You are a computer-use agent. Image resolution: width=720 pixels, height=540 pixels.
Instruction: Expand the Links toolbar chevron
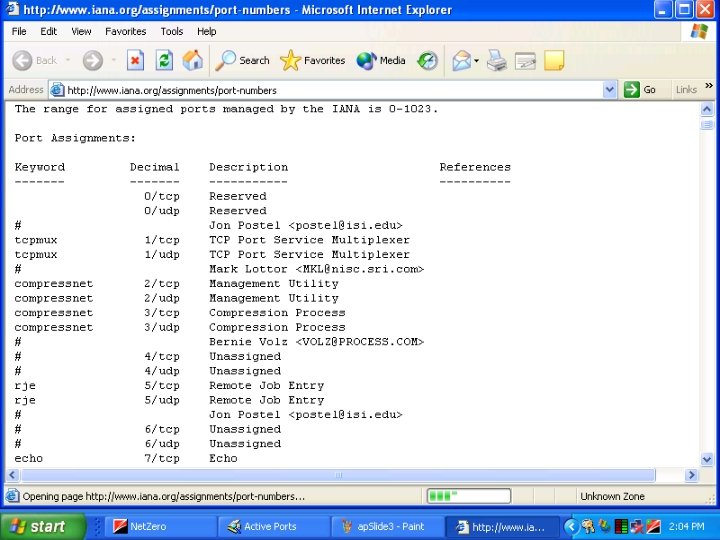click(709, 86)
